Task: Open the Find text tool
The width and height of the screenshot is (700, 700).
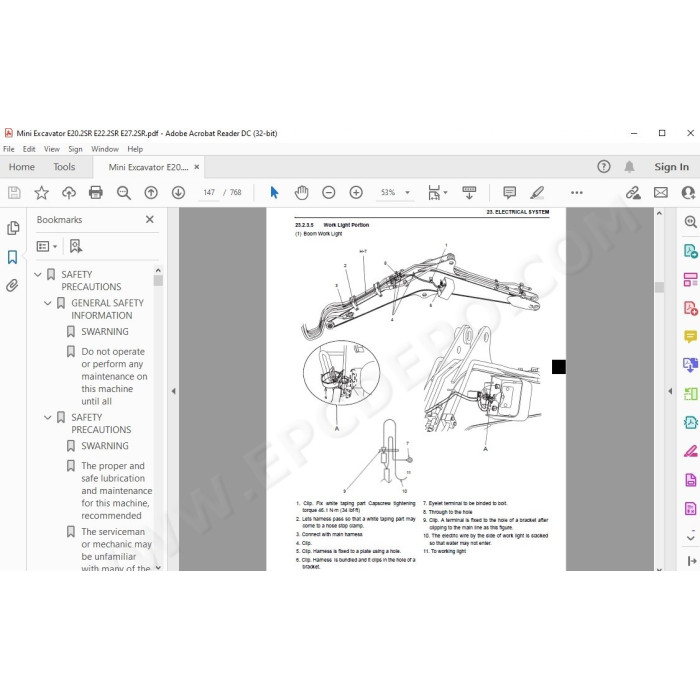Action: [124, 192]
